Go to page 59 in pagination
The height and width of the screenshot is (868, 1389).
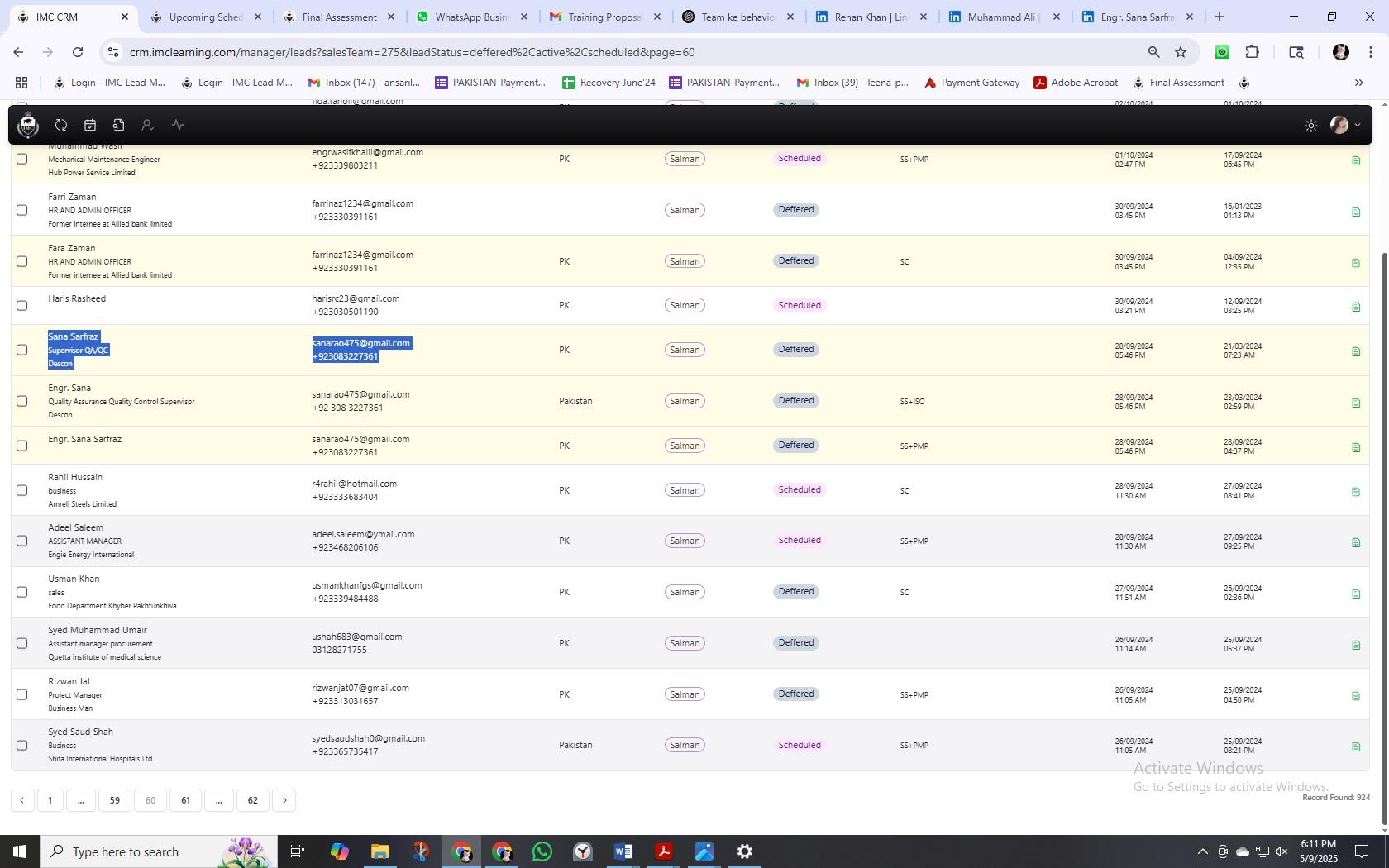(115, 800)
